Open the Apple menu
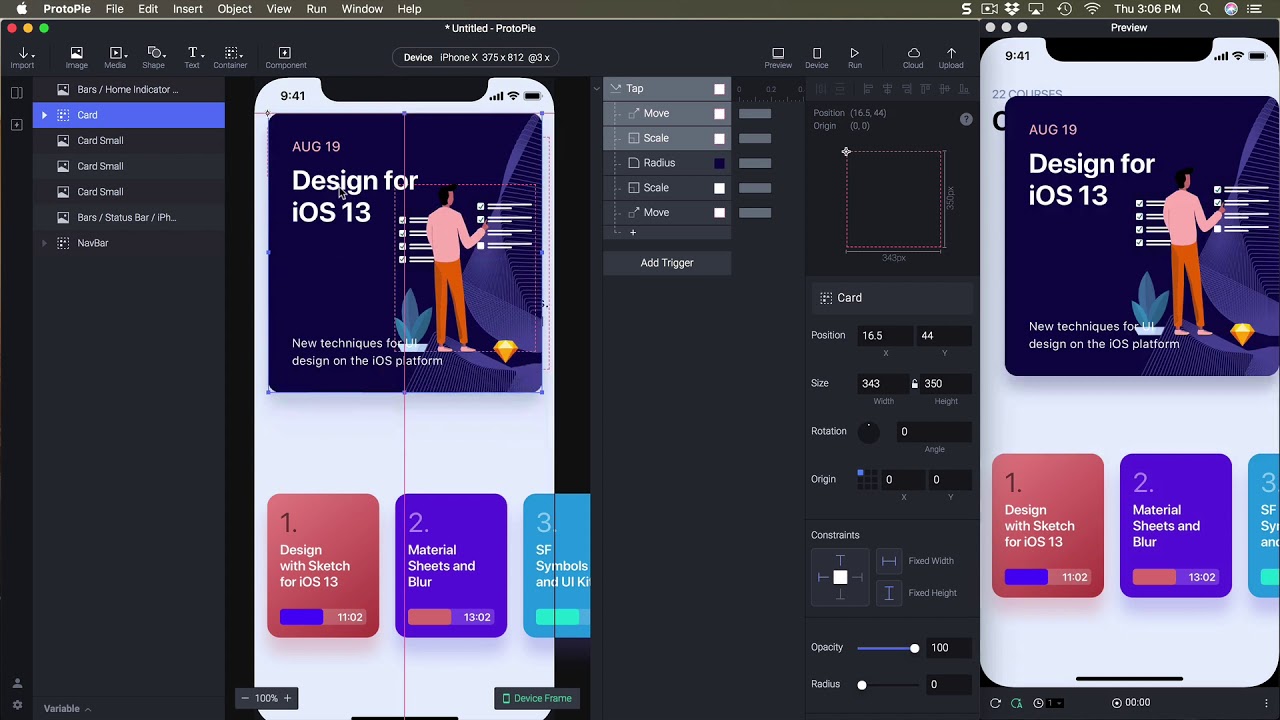1280x720 pixels. pyautogui.click(x=21, y=9)
